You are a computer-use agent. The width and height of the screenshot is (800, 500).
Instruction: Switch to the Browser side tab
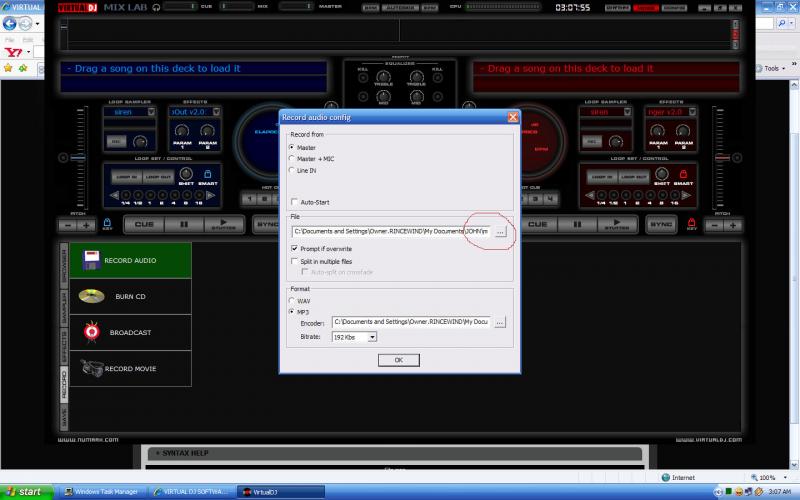(64, 265)
